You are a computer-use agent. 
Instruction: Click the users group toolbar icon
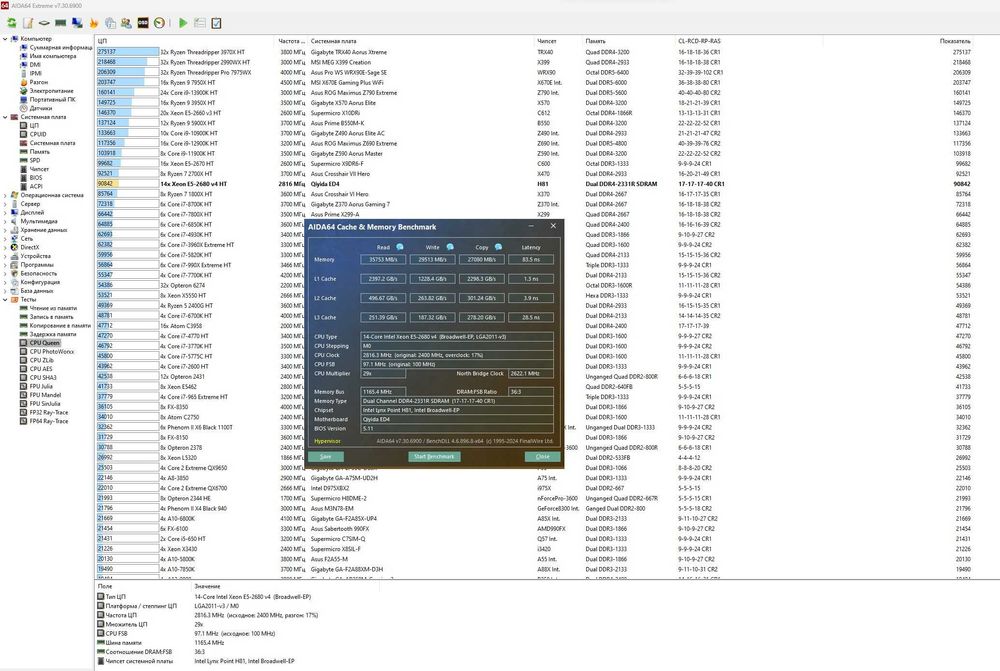[126, 23]
